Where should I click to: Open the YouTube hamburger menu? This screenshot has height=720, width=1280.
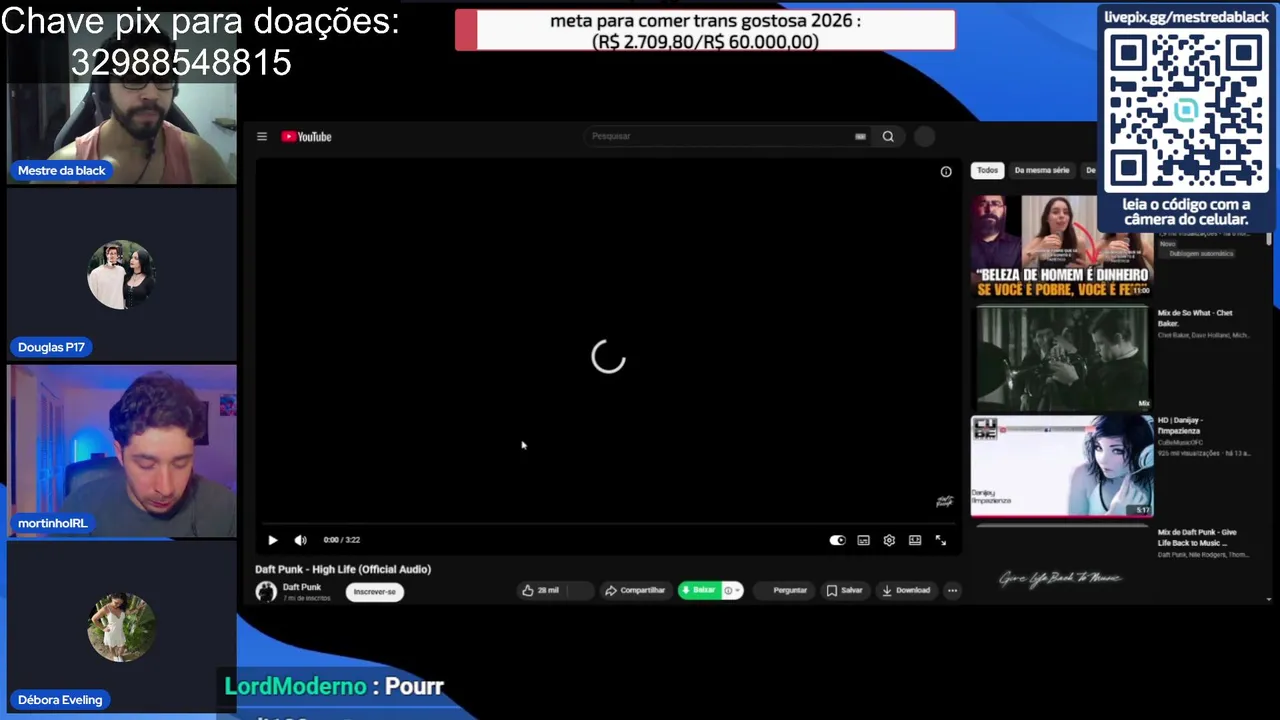click(x=262, y=137)
